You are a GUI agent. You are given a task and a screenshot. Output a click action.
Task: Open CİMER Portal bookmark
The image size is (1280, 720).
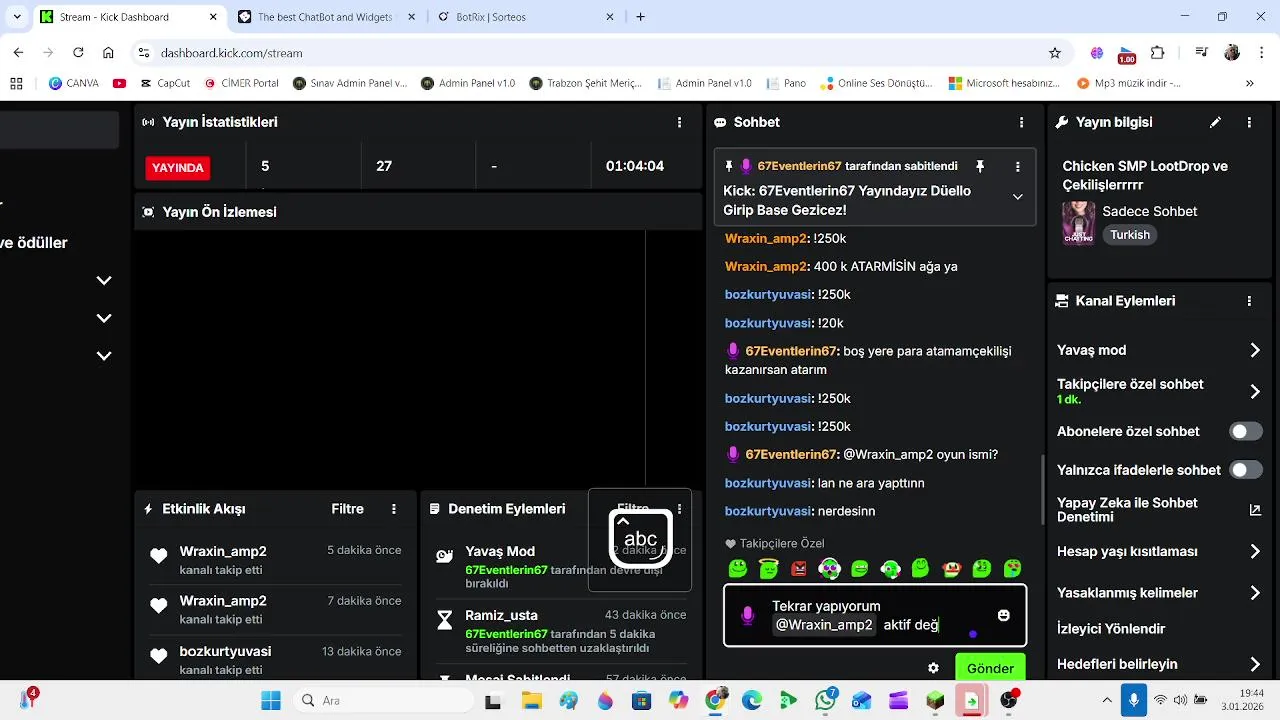(240, 84)
